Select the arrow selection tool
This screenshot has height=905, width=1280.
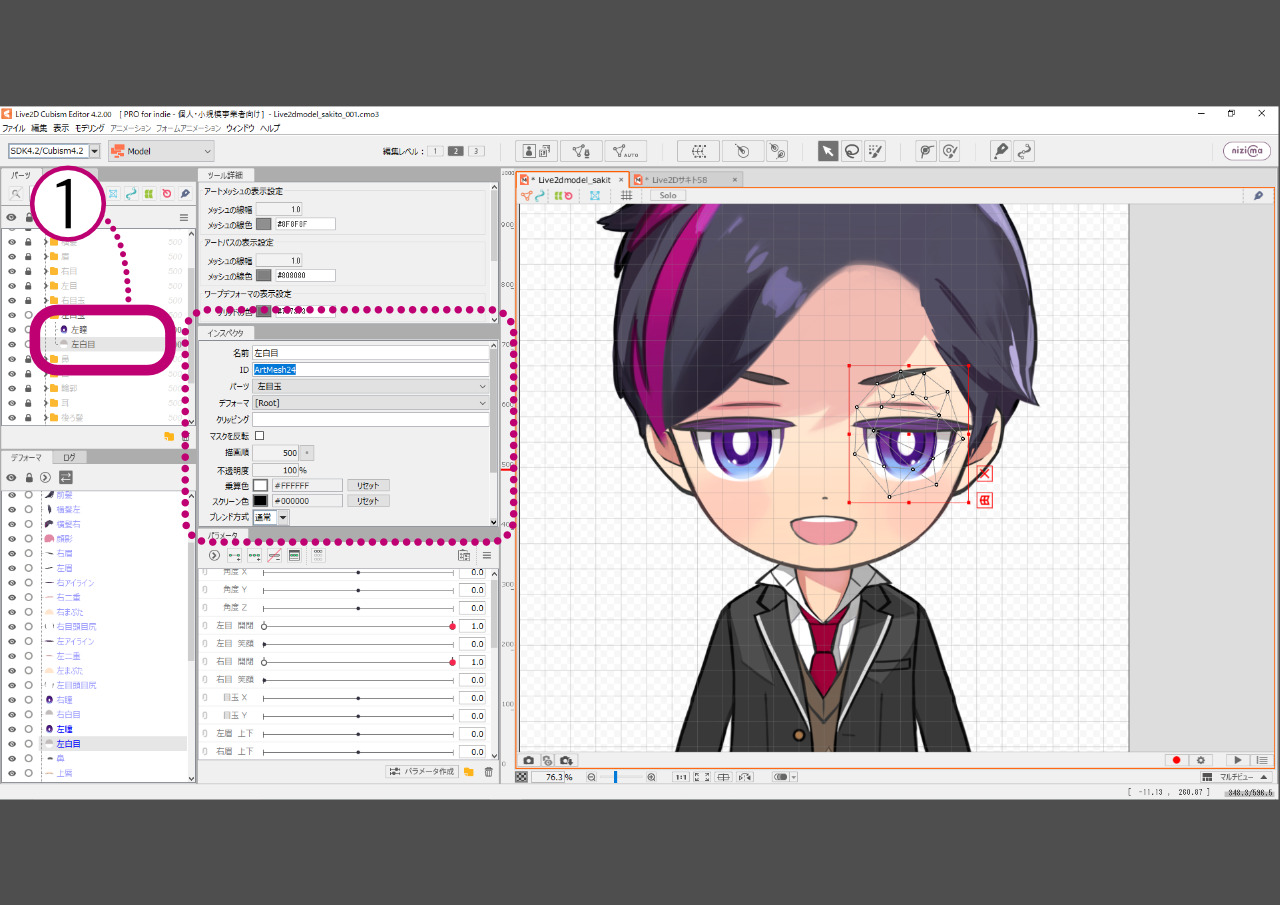(828, 151)
